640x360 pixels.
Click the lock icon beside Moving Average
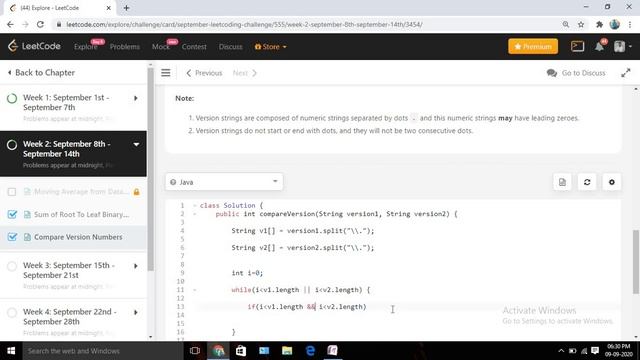point(136,192)
